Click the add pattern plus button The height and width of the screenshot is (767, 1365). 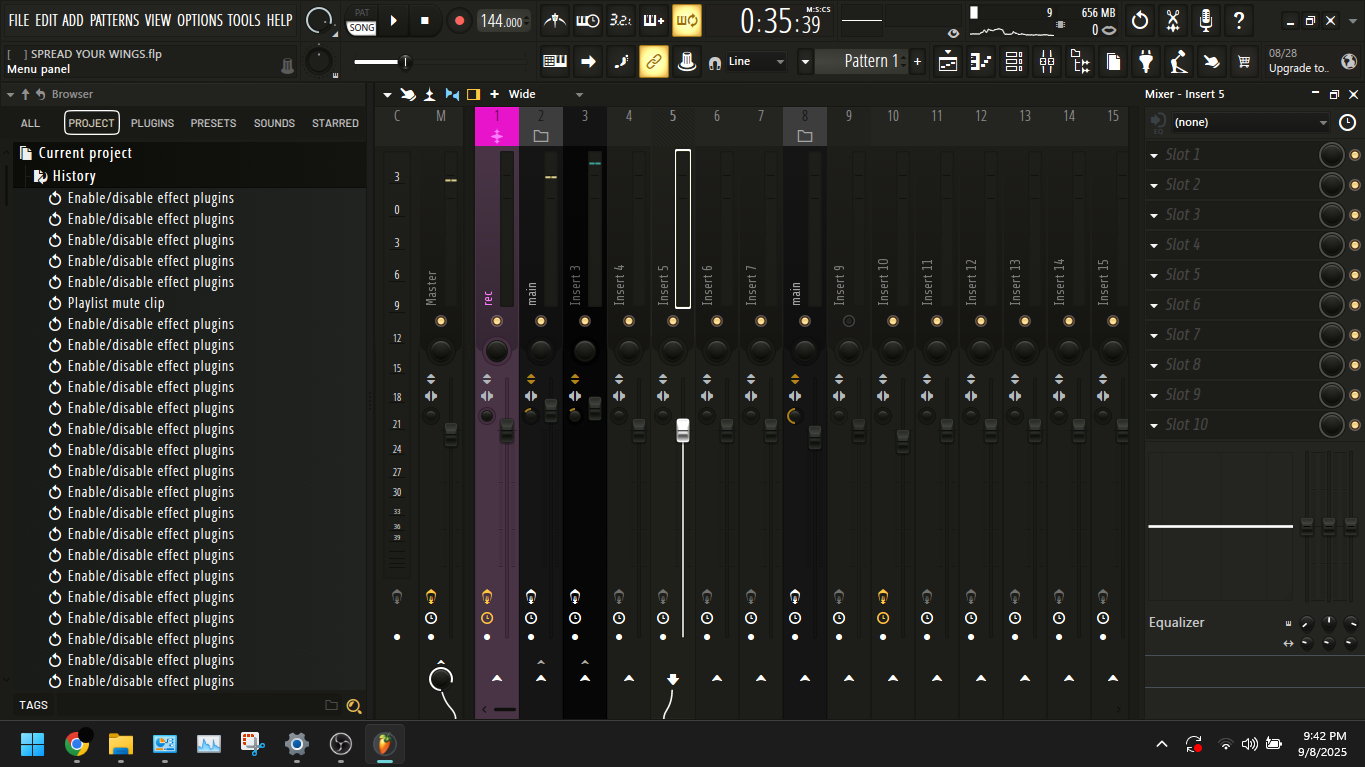tap(918, 62)
